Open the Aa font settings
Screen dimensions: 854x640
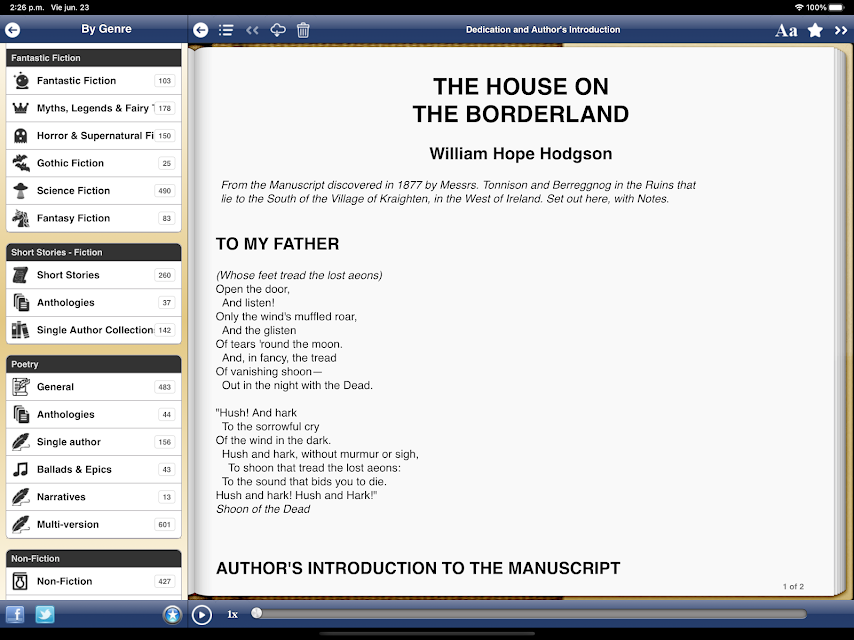[786, 31]
